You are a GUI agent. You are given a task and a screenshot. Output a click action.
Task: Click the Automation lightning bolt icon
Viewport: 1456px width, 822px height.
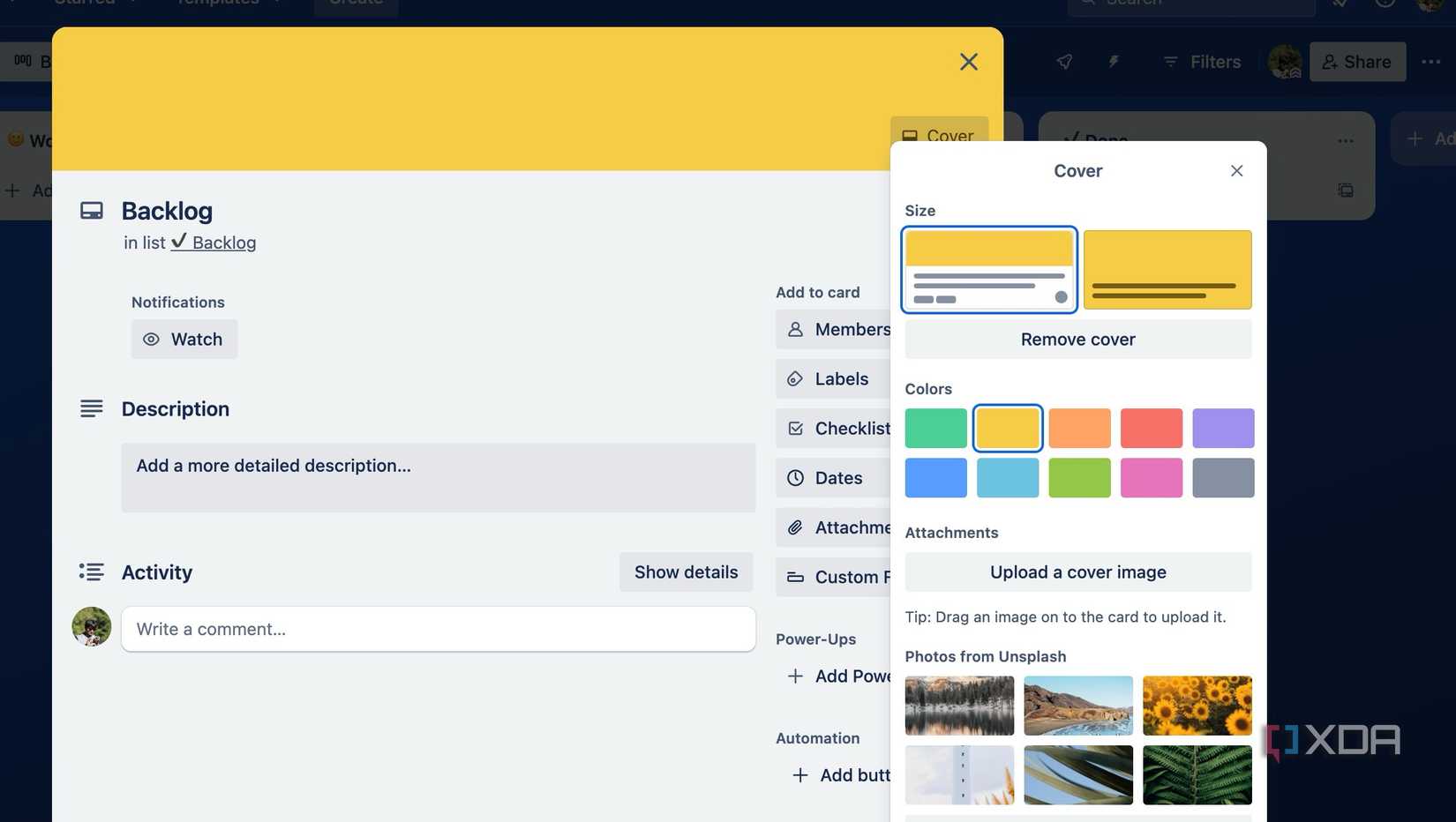tap(1113, 61)
